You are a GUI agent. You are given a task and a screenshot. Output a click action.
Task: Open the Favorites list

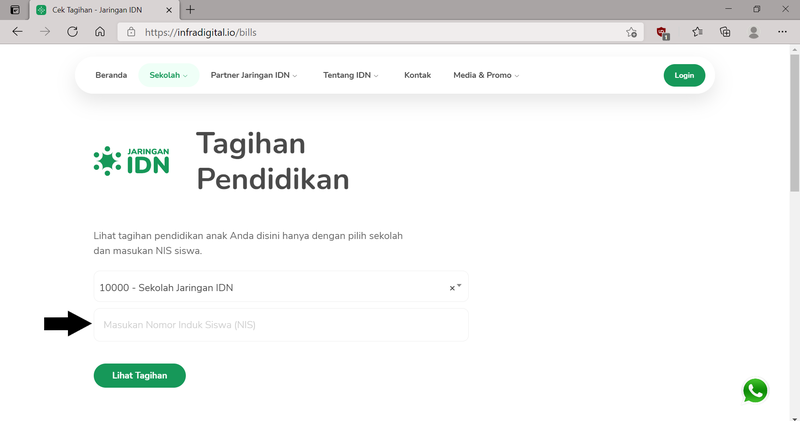pyautogui.click(x=697, y=32)
